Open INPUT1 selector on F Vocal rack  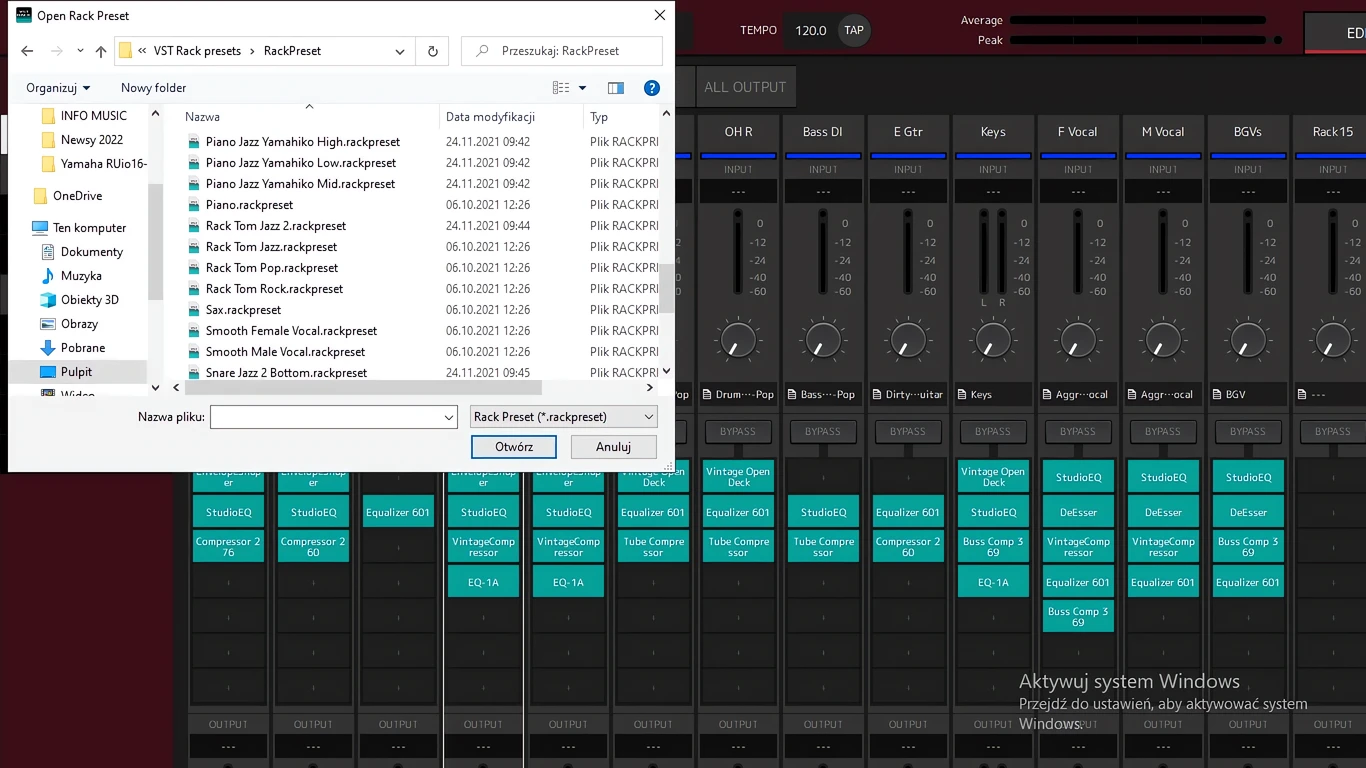tap(1078, 191)
